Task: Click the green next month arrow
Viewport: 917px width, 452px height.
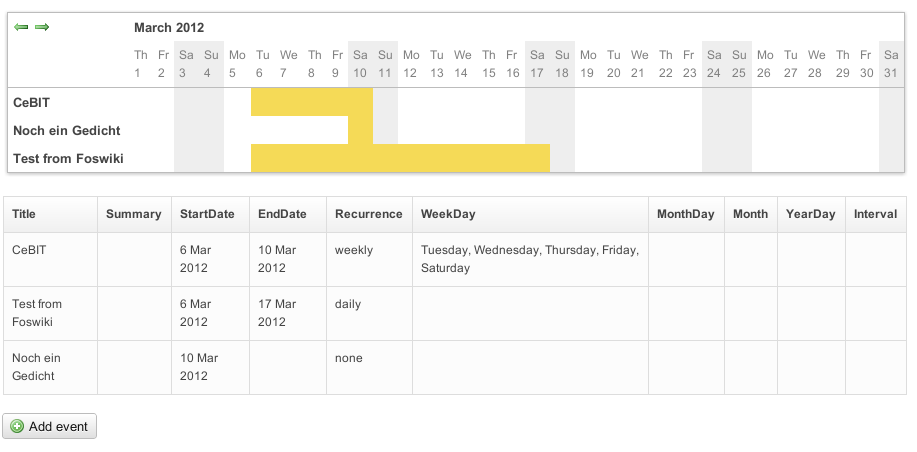Action: [42, 27]
